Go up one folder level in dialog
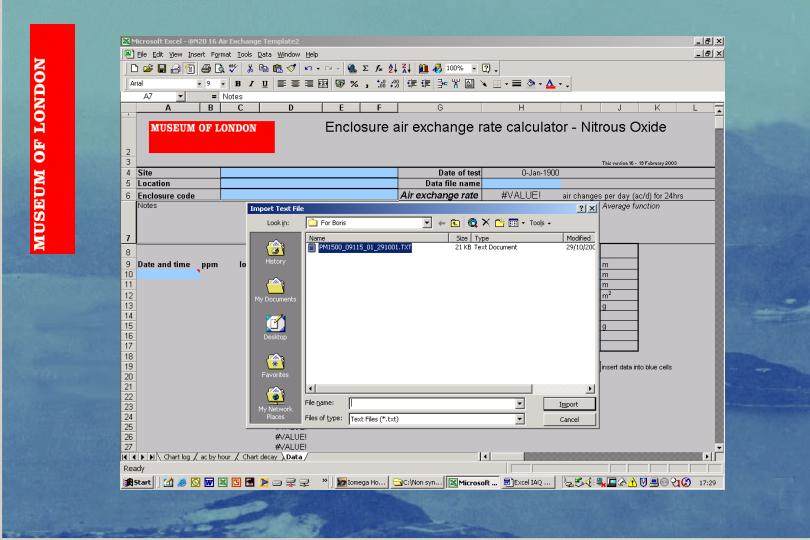This screenshot has height=540, width=810. point(455,223)
